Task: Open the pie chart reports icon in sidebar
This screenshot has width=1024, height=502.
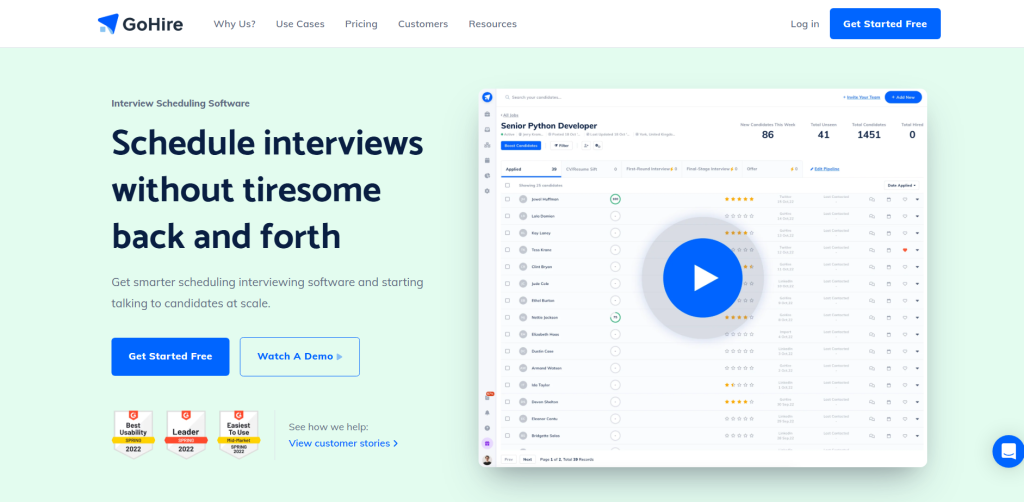Action: point(487,176)
